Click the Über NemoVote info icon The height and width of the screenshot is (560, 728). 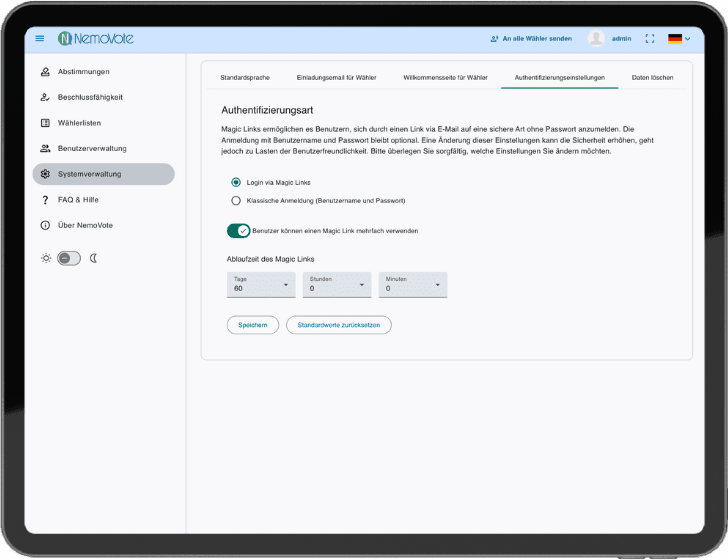point(45,226)
